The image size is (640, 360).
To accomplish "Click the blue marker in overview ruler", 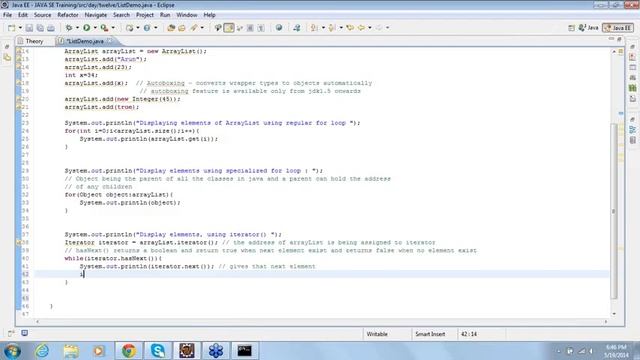I will (x=621, y=113).
